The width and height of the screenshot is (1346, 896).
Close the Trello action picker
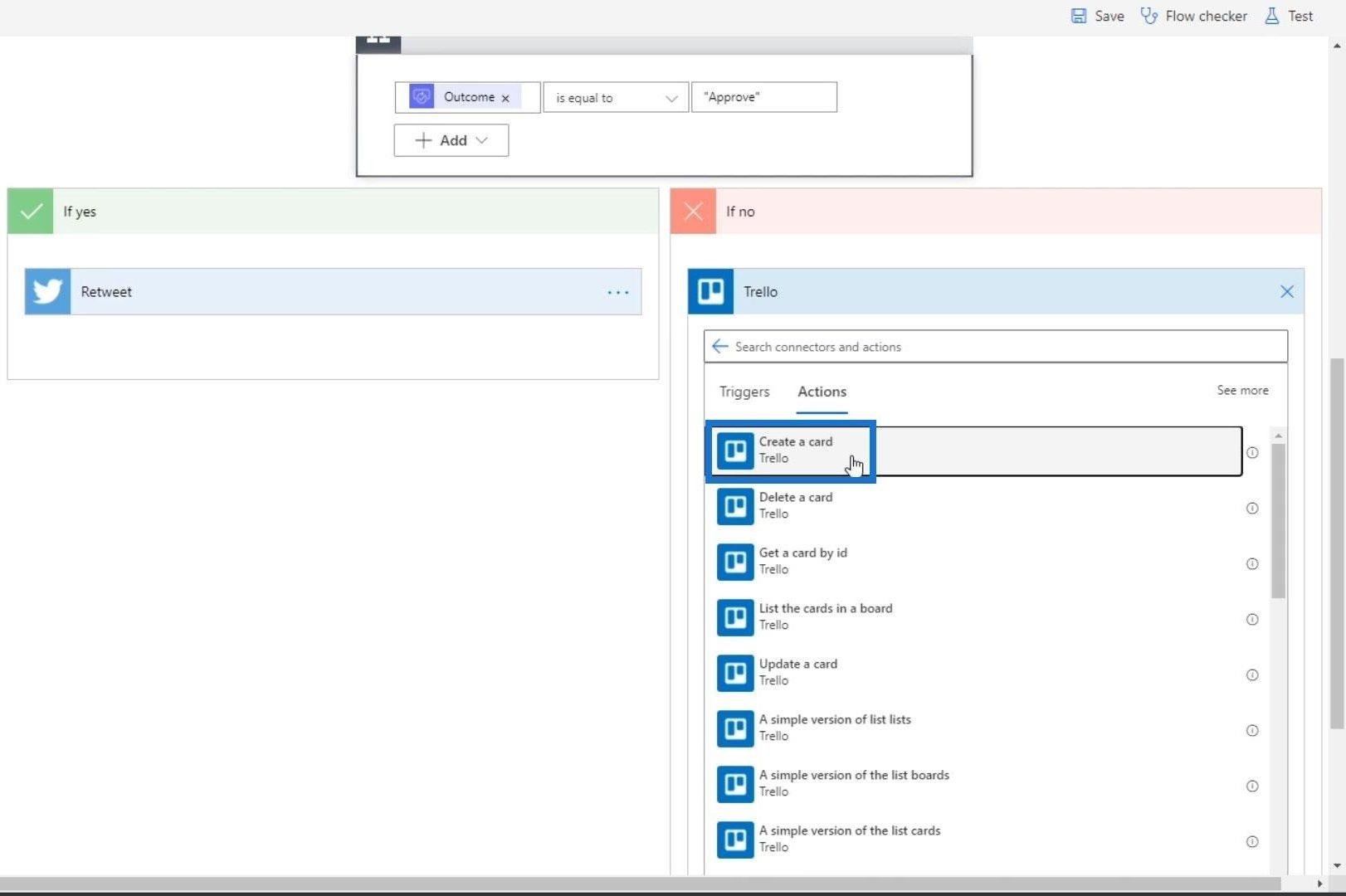pos(1286,291)
